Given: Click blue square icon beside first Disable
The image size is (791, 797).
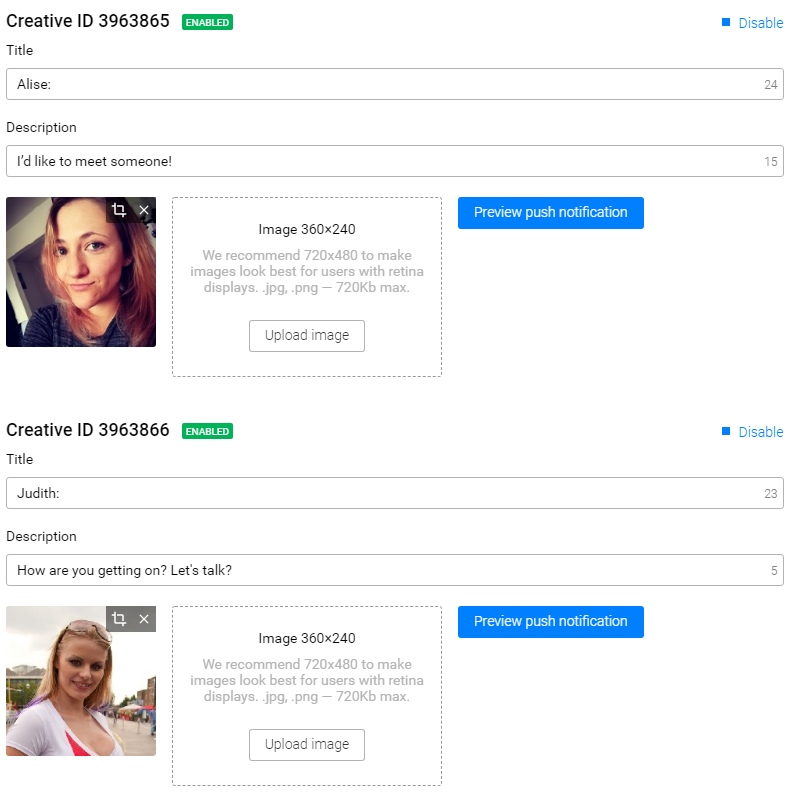Looking at the screenshot, I should (726, 22).
